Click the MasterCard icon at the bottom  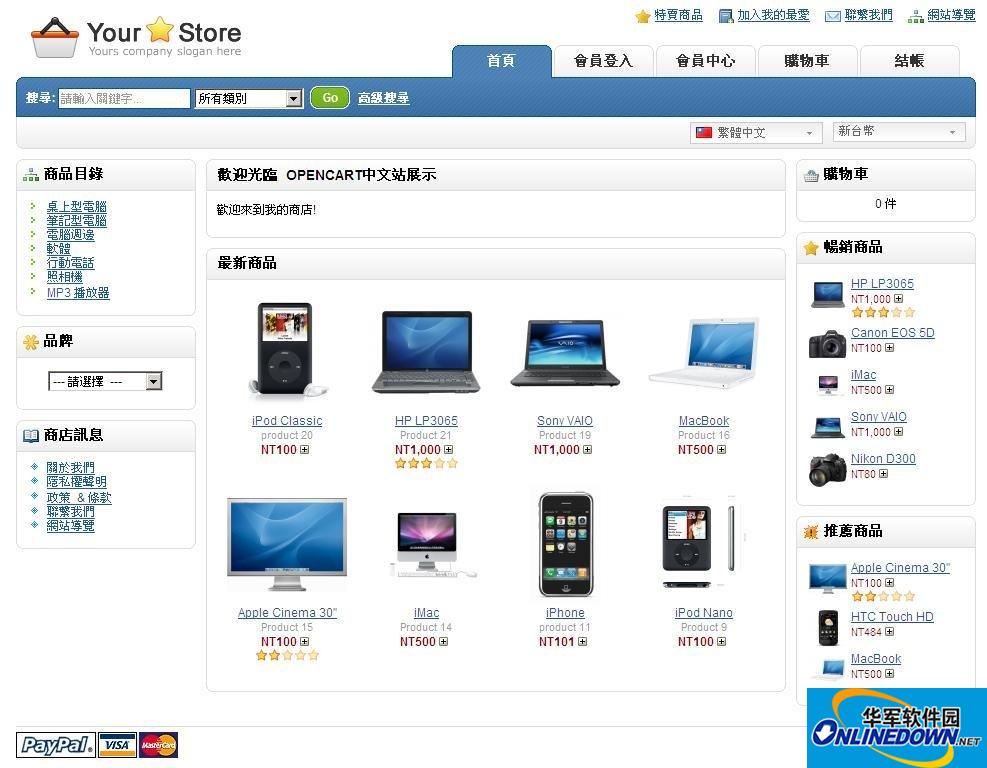click(158, 745)
